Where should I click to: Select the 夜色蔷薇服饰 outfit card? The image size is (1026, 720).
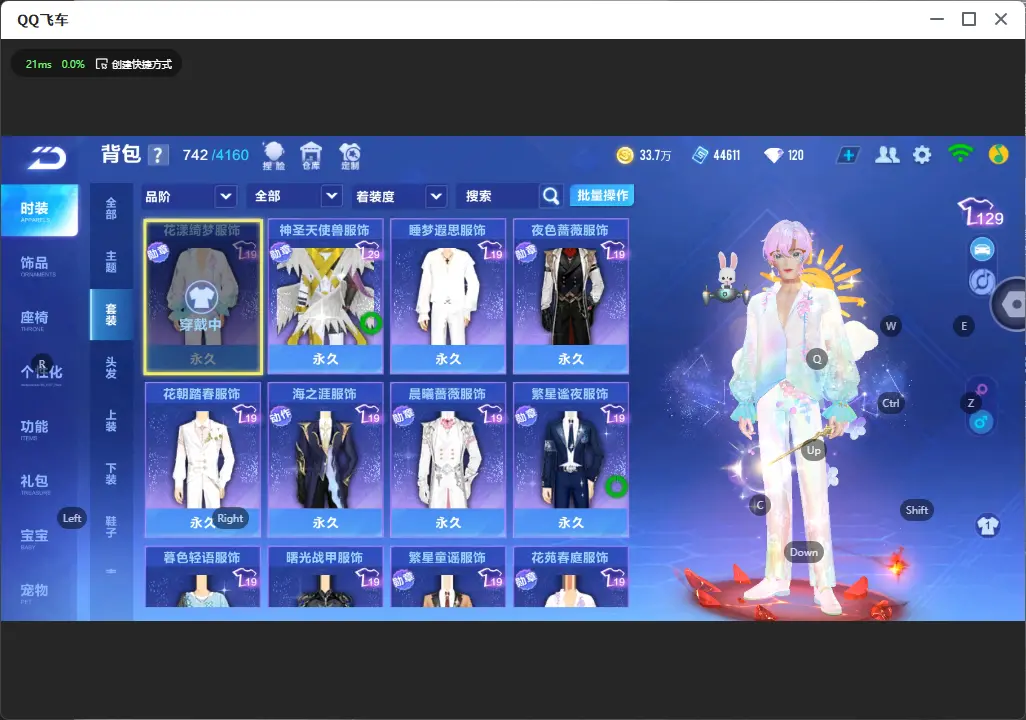(571, 297)
